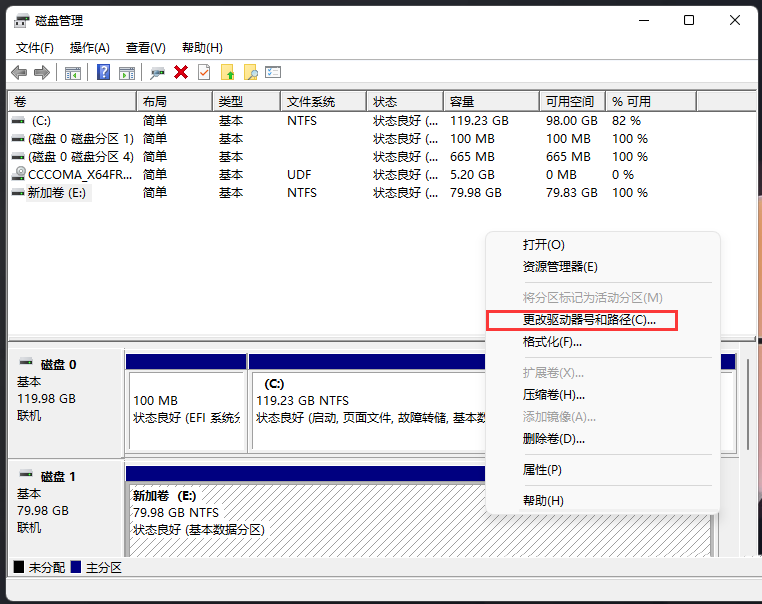Open the 查看(V) menu
This screenshot has width=762, height=604.
coord(146,47)
